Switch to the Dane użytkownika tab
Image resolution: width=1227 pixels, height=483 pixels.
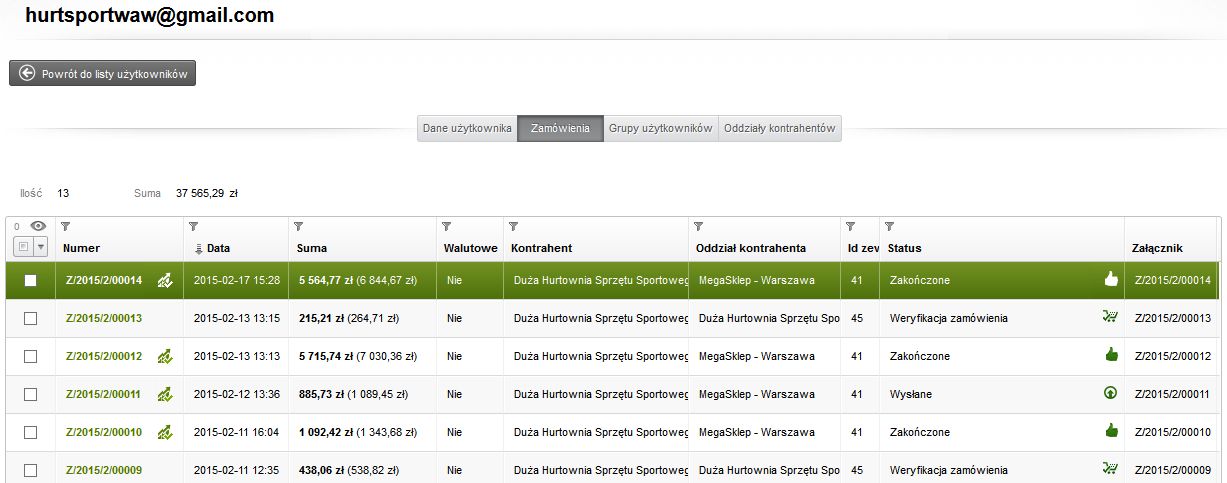[467, 129]
